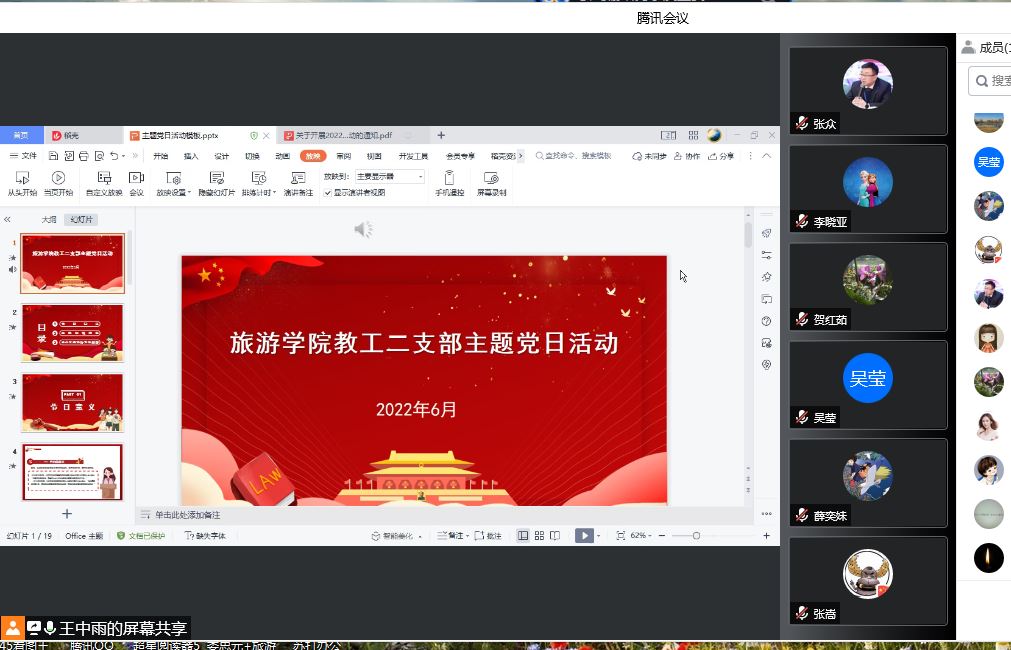Adjust zoom slider in status bar

(x=696, y=536)
